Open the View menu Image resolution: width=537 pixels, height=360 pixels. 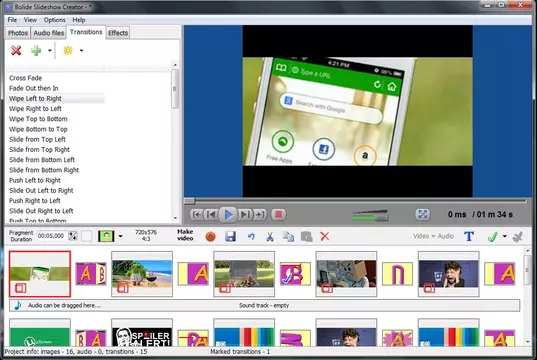(x=30, y=20)
